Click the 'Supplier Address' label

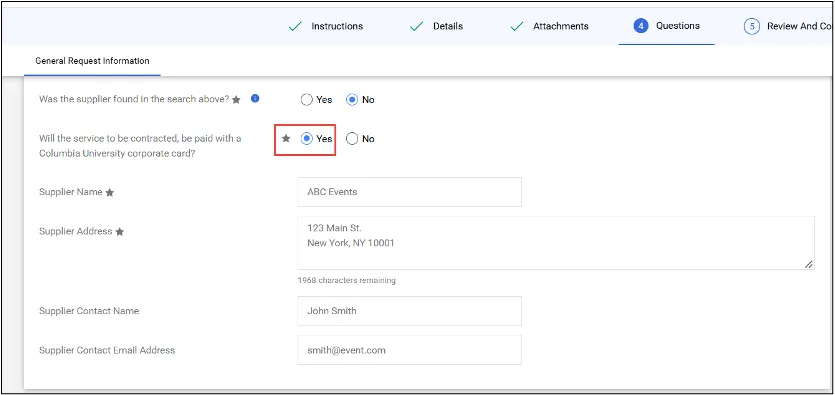tap(76, 232)
